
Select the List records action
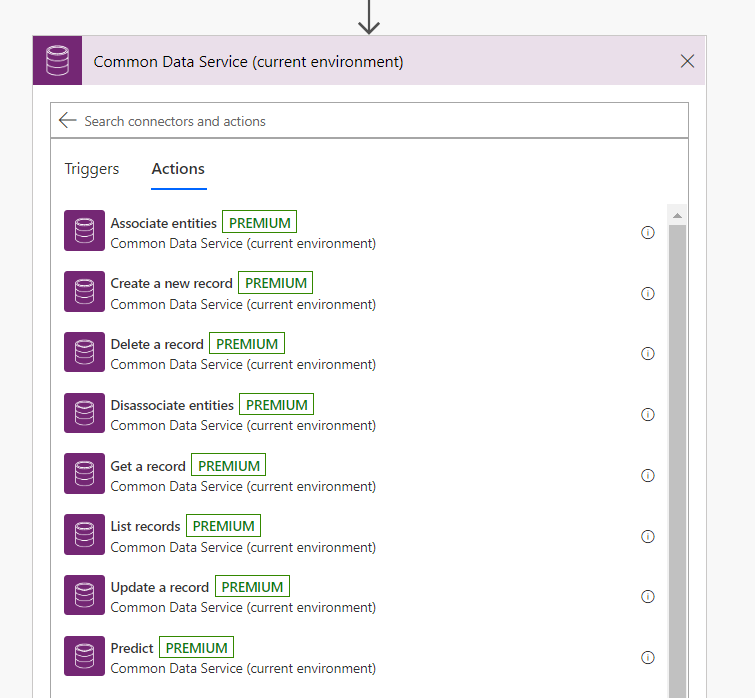pyautogui.click(x=145, y=527)
